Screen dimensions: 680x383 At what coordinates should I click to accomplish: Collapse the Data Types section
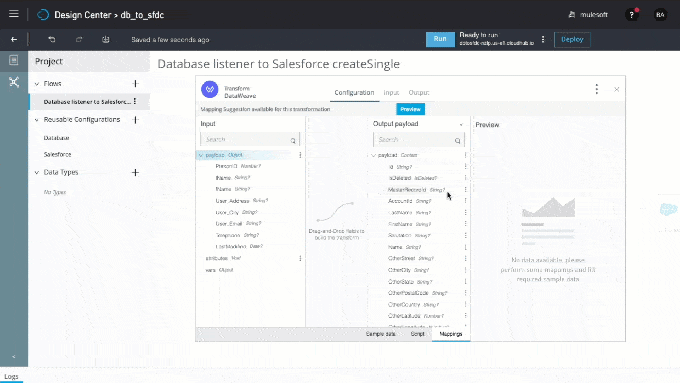click(x=36, y=172)
